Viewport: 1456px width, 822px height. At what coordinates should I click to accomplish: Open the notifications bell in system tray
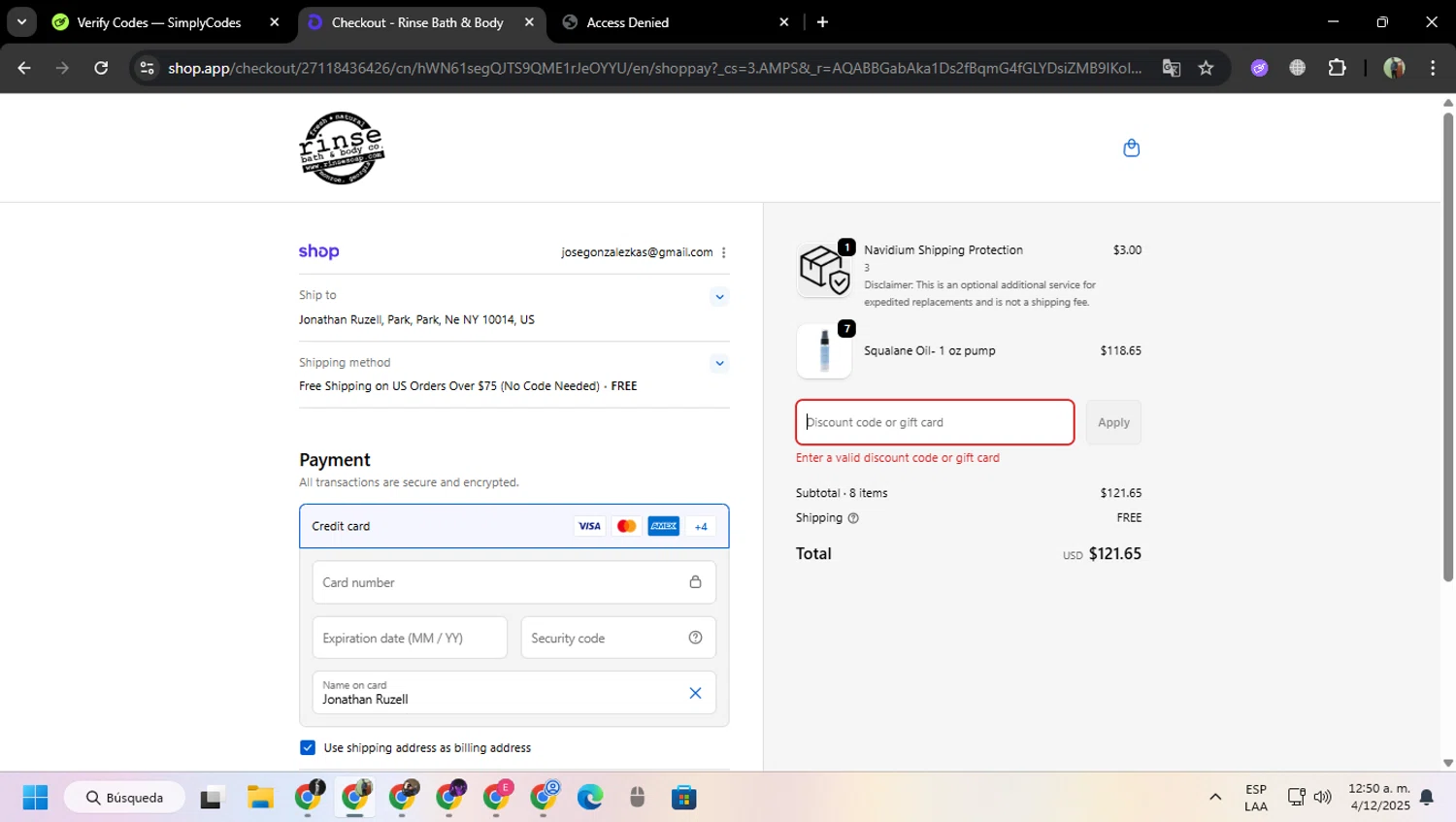coord(1426,798)
